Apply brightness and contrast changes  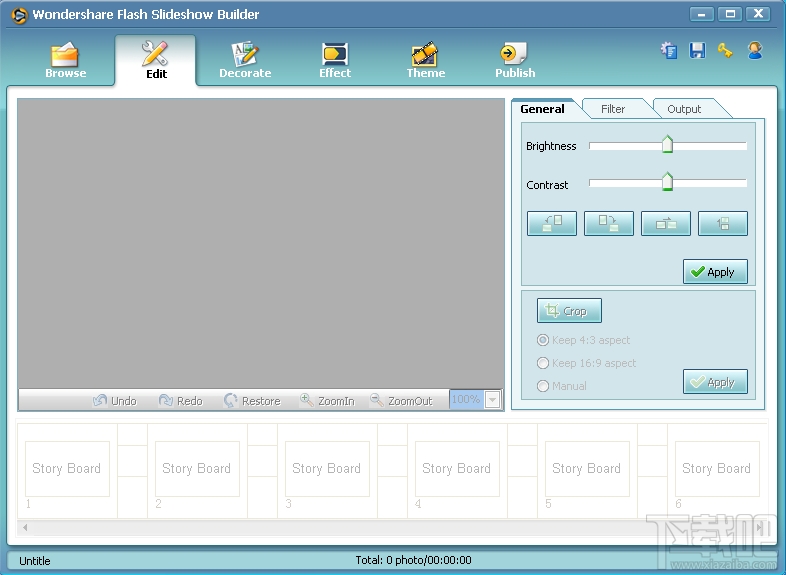715,272
